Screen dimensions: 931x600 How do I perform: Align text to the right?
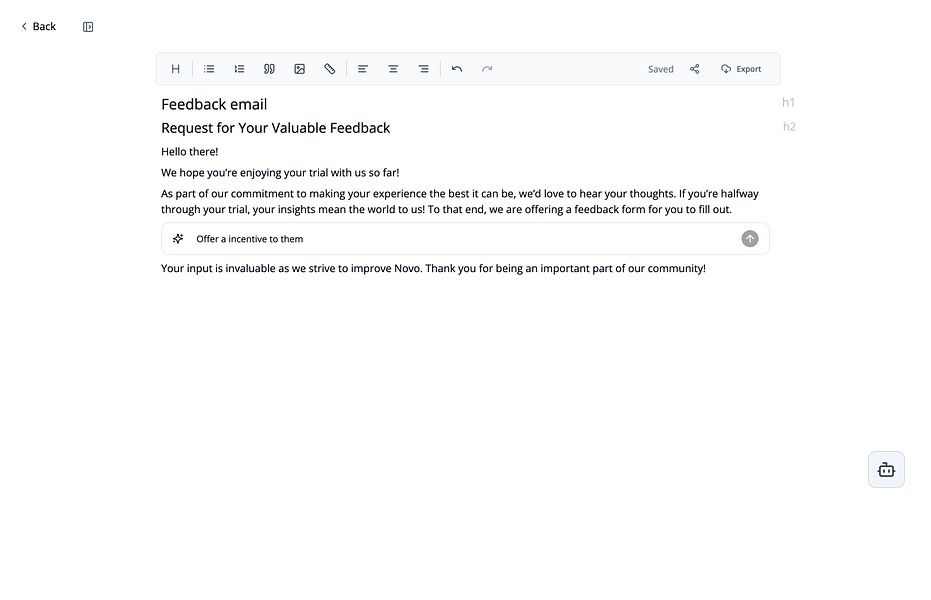(423, 69)
